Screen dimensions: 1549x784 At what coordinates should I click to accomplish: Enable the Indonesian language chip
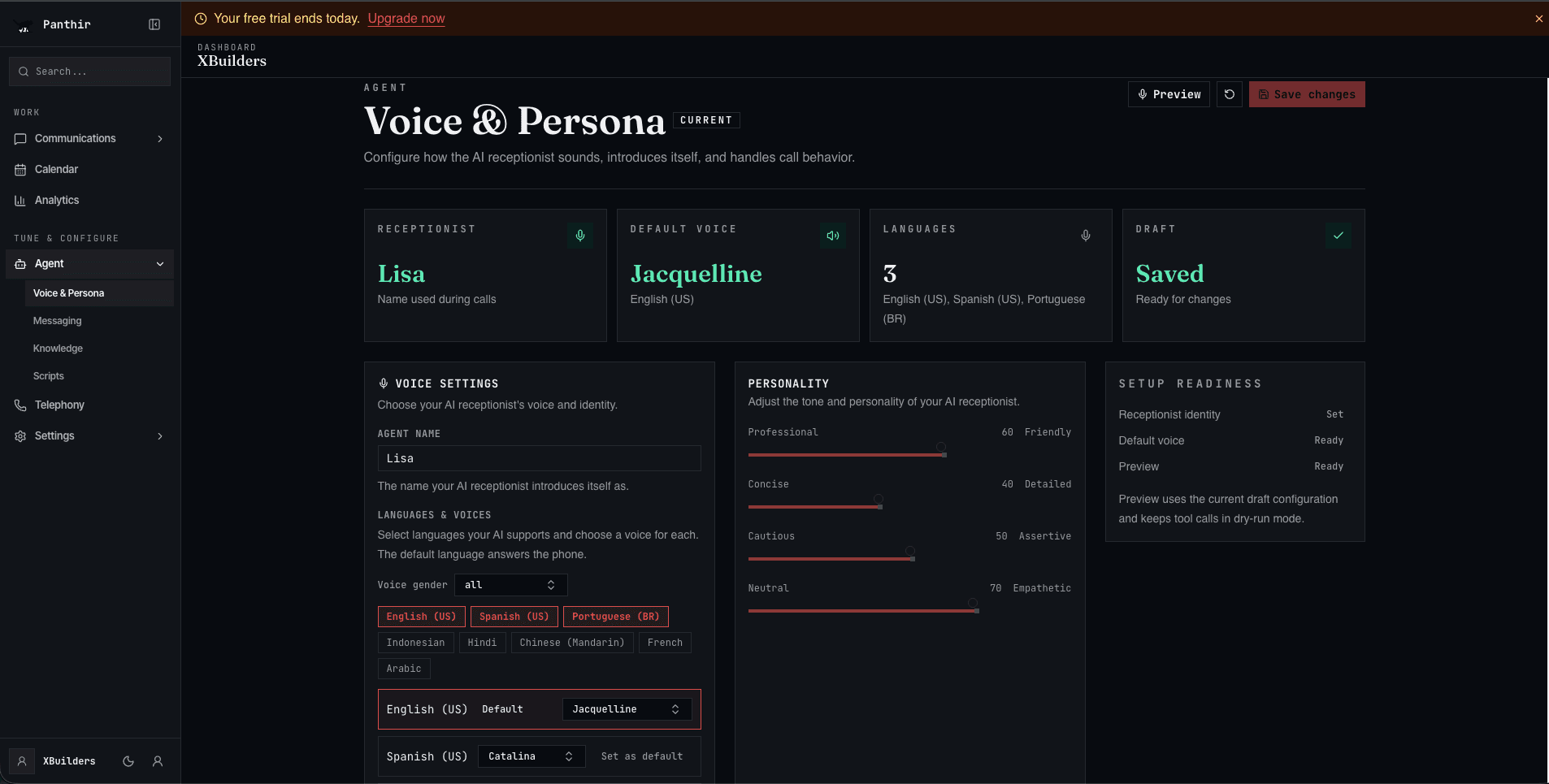pyautogui.click(x=415, y=643)
